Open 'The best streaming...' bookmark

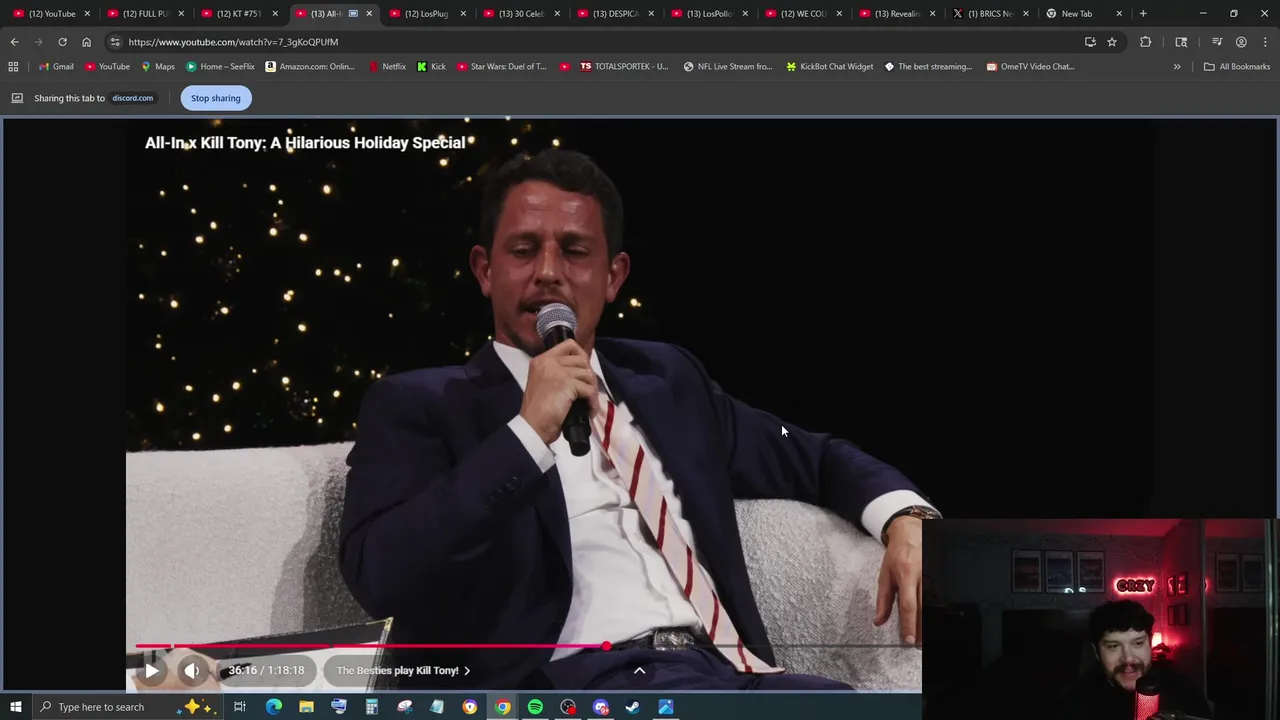coord(928,67)
